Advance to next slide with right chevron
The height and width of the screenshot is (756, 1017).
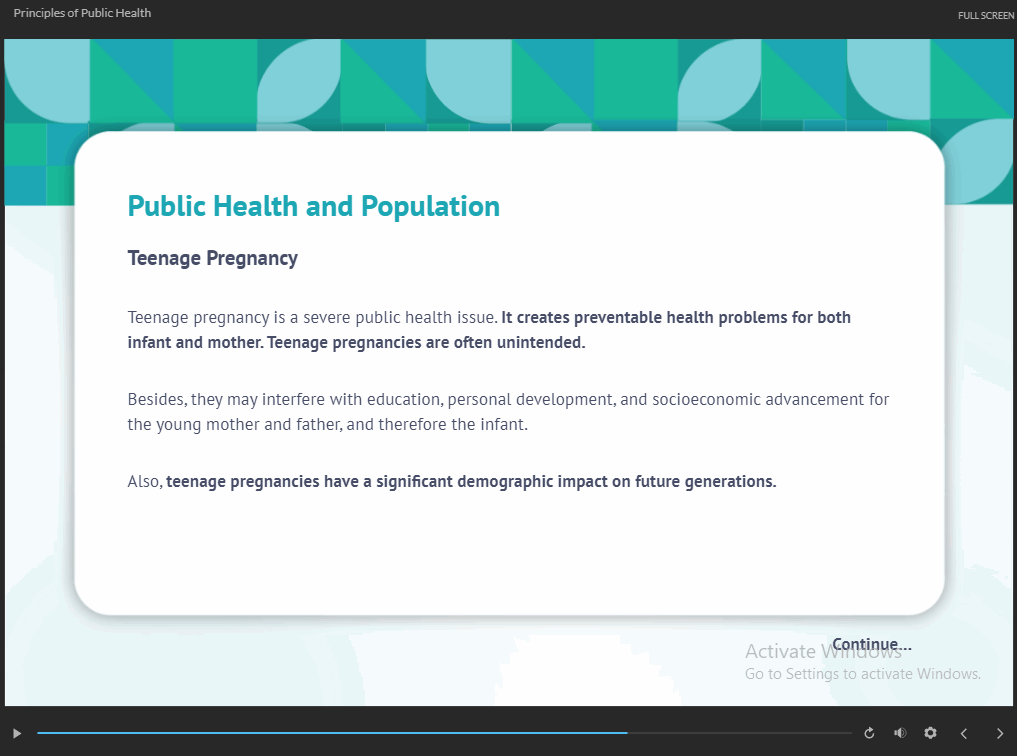pyautogui.click(x=999, y=733)
